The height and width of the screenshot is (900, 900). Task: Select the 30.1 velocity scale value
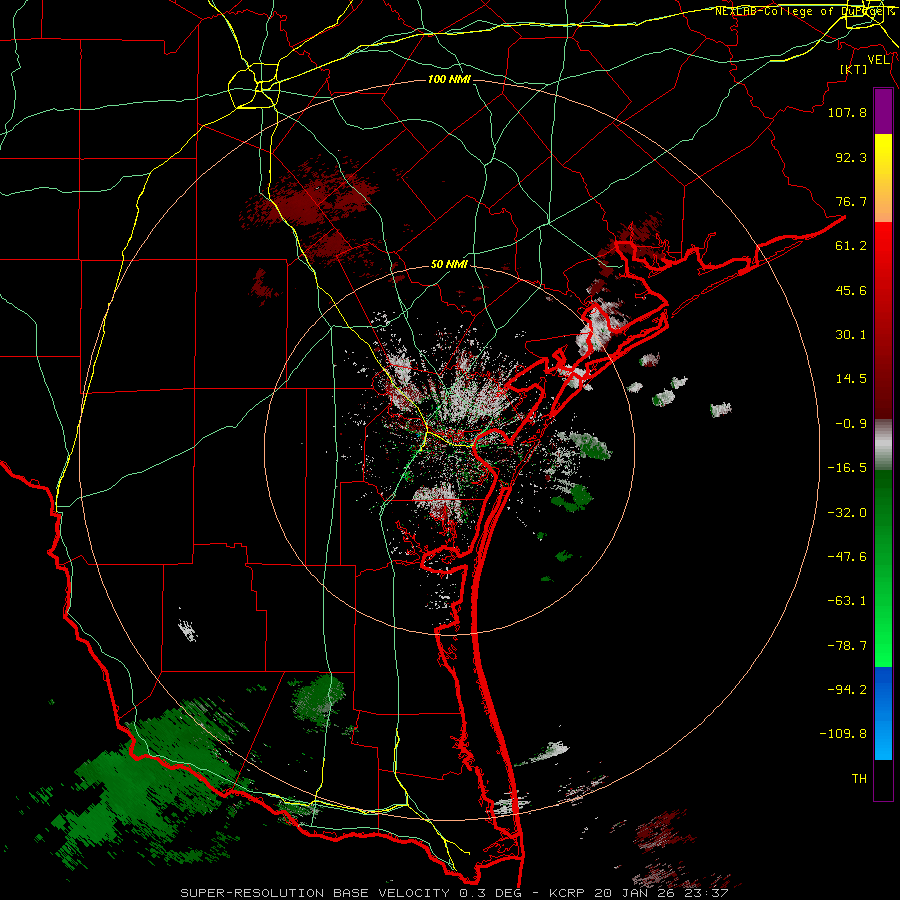[851, 335]
